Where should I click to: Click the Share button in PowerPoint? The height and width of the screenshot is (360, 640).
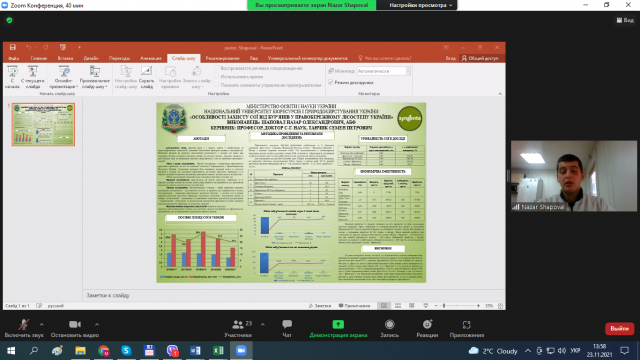[480, 58]
